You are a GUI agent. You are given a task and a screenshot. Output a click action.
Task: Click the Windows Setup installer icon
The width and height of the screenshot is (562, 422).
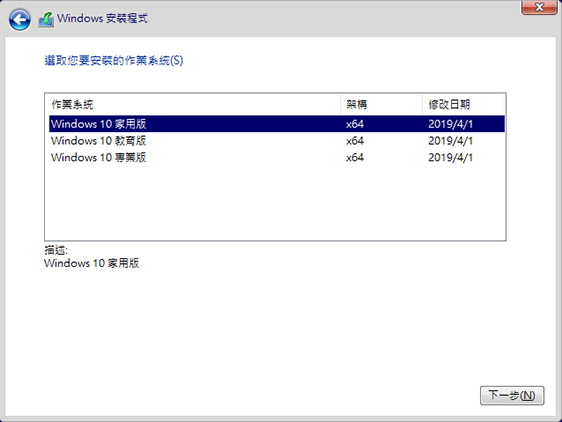(46, 19)
